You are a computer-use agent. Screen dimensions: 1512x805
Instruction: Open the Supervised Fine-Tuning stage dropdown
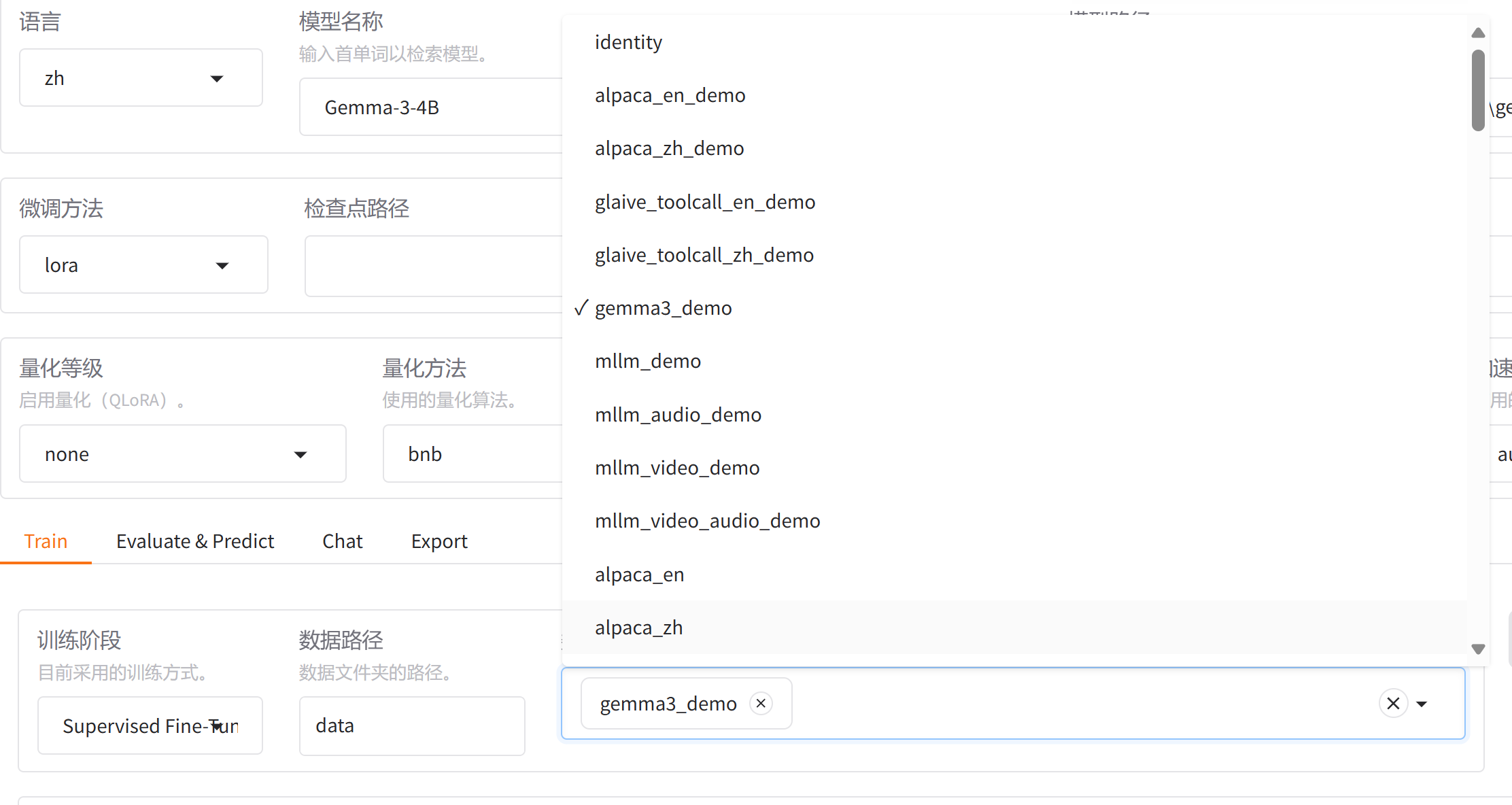[150, 726]
